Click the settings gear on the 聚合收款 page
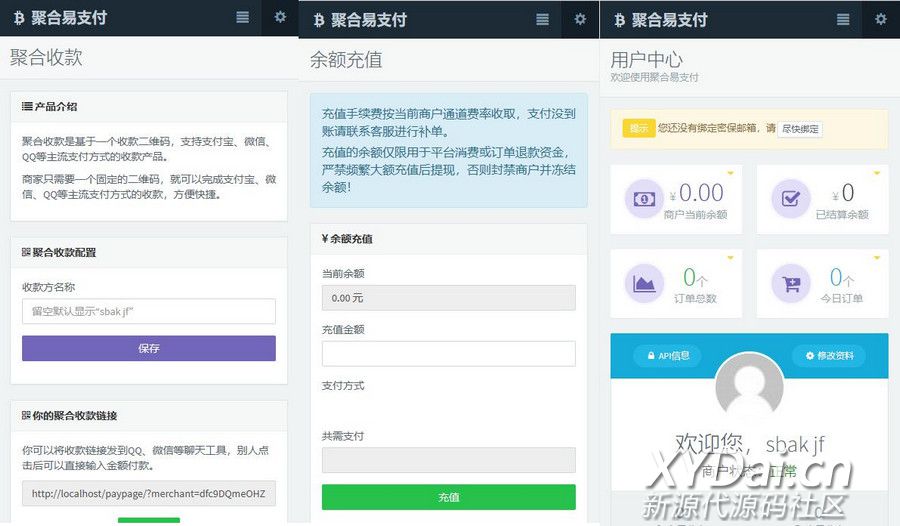Image resolution: width=900 pixels, height=526 pixels. click(x=280, y=18)
